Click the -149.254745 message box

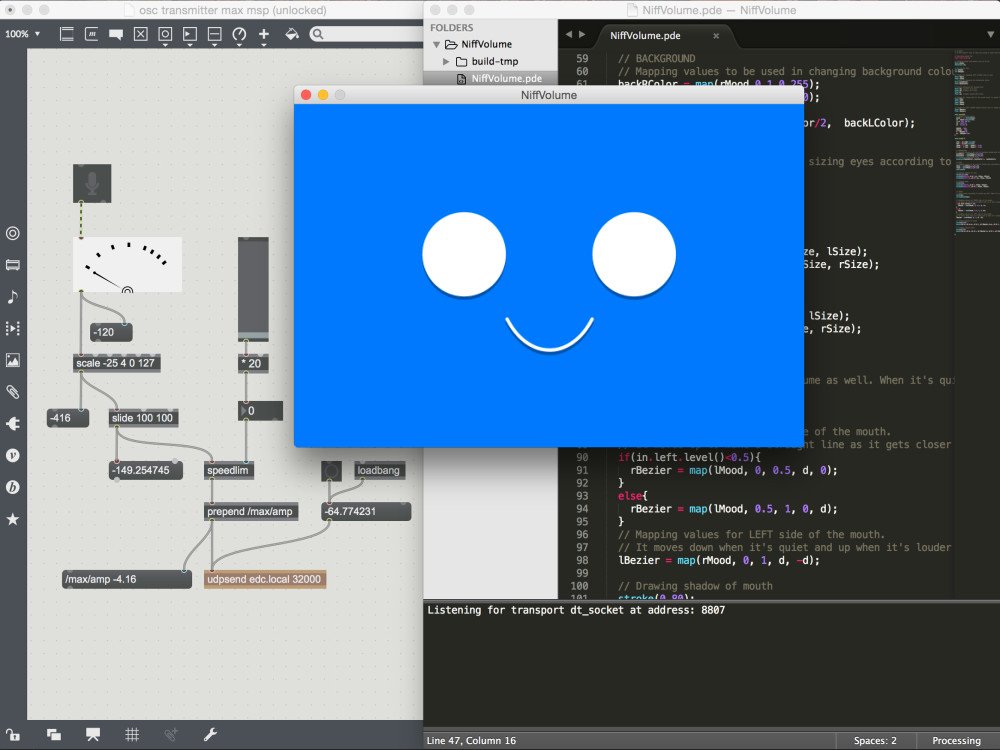(x=146, y=471)
